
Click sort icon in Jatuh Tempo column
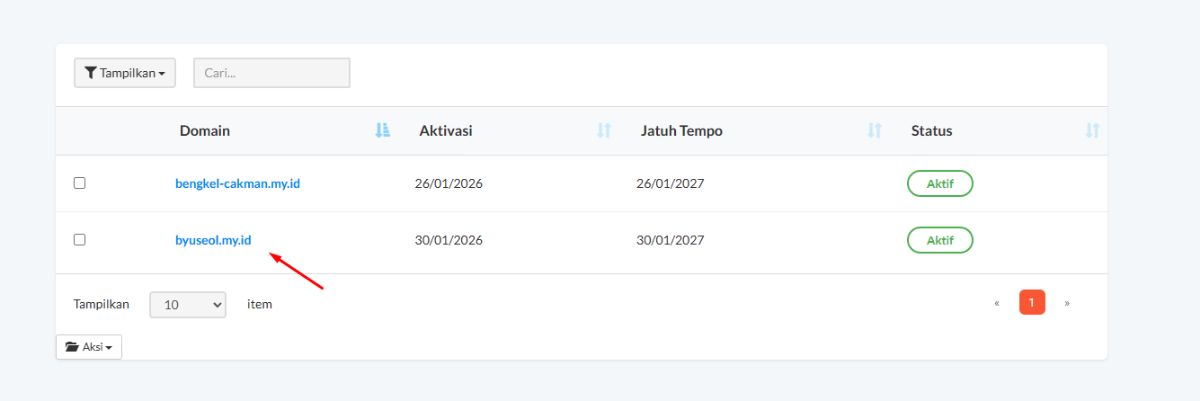[875, 131]
